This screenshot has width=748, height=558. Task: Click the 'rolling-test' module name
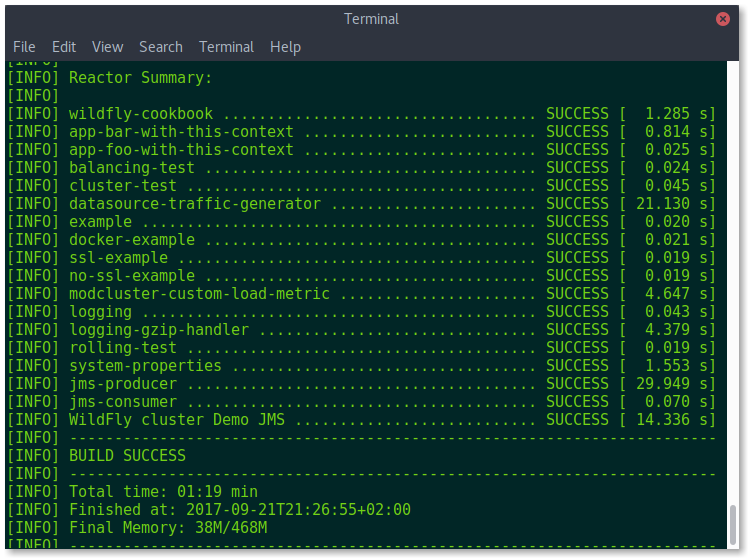tap(123, 348)
